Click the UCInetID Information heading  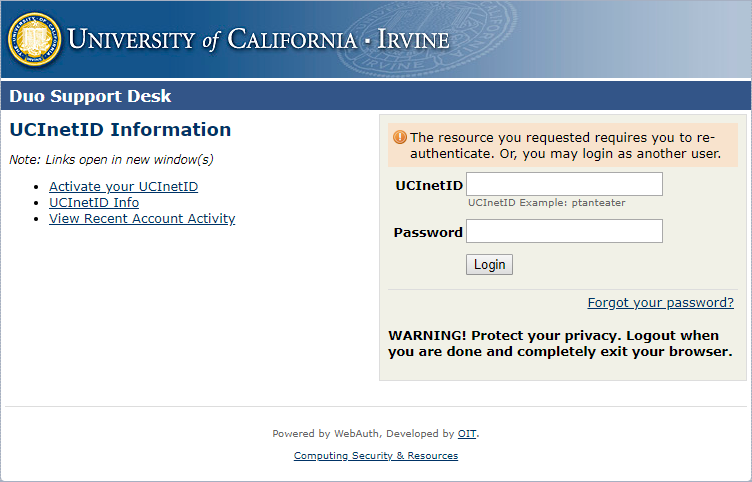coord(120,130)
